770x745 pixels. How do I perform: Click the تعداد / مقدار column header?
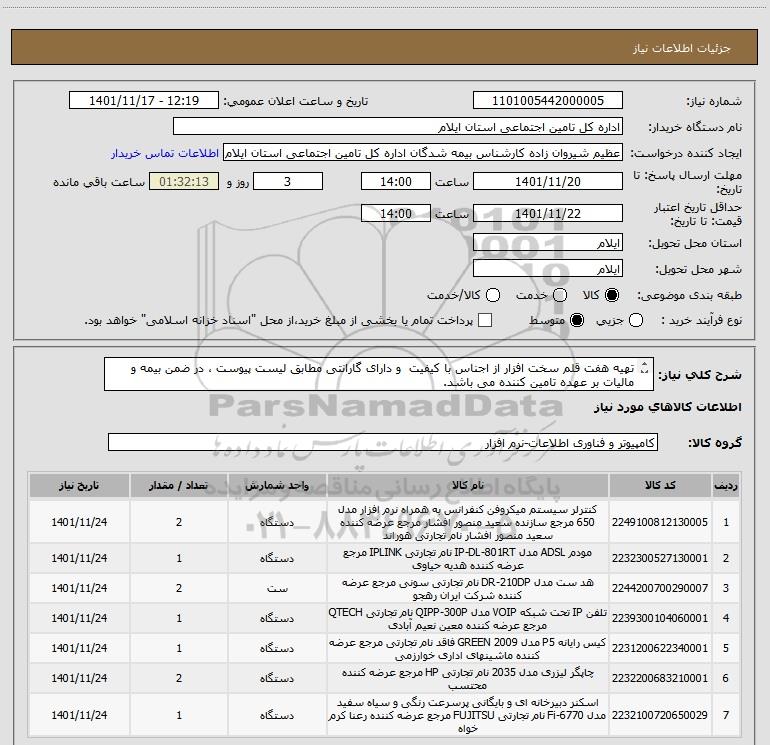click(179, 486)
